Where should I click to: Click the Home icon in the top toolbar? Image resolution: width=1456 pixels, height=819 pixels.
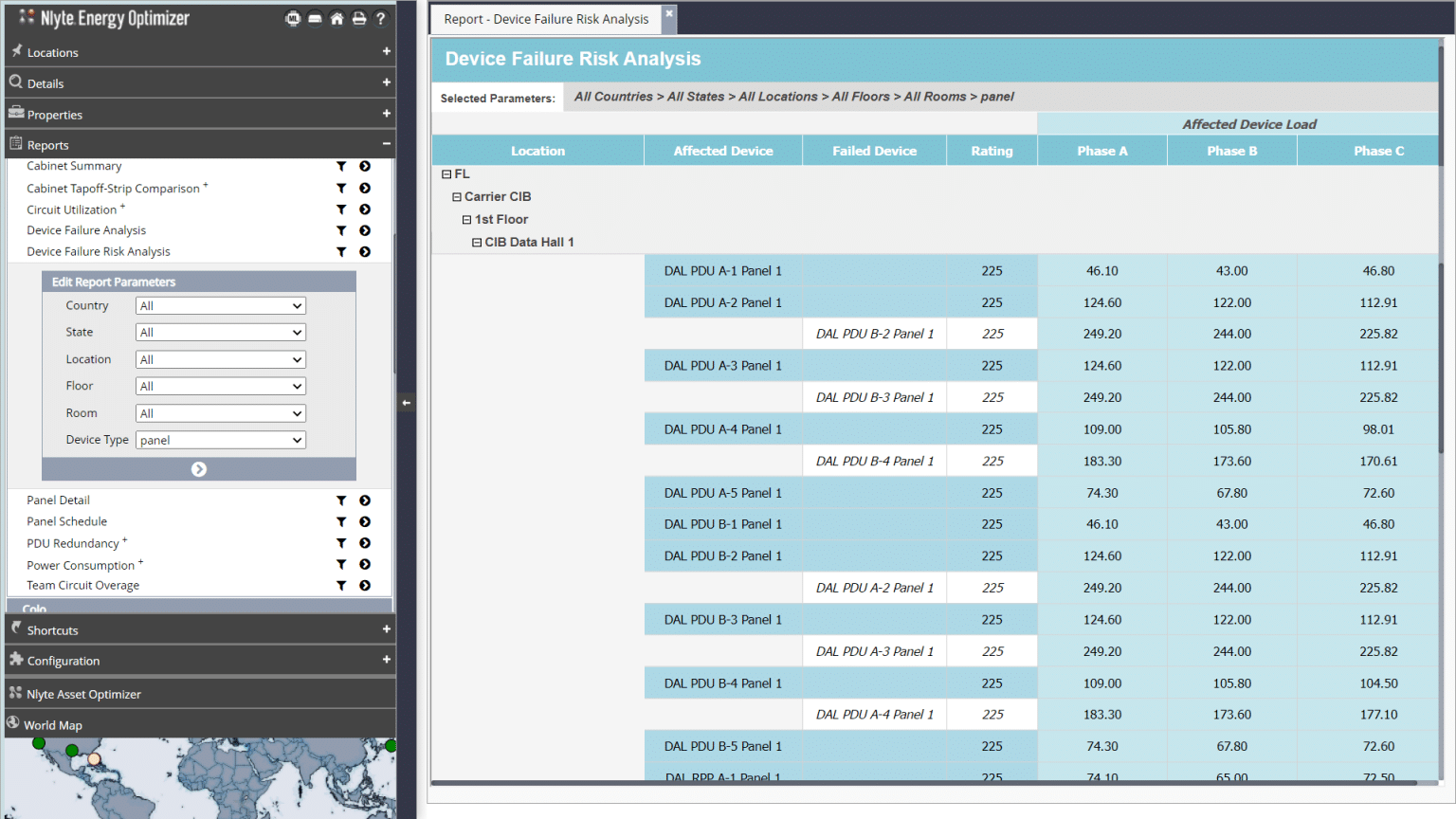tap(337, 18)
